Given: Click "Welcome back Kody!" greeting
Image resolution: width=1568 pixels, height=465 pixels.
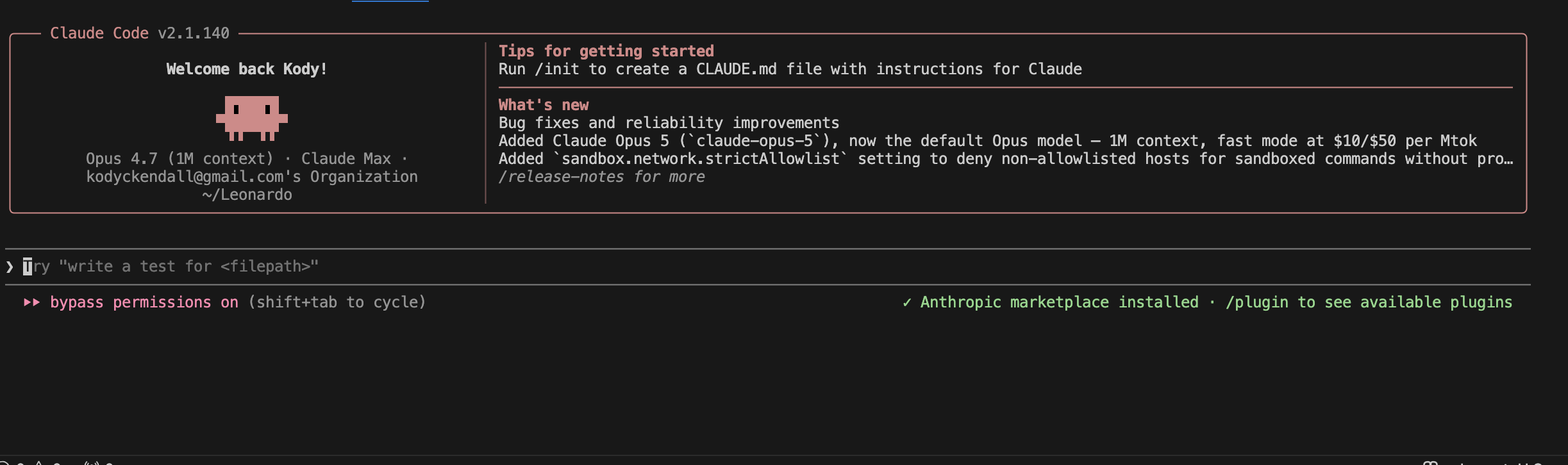Looking at the screenshot, I should (x=247, y=69).
